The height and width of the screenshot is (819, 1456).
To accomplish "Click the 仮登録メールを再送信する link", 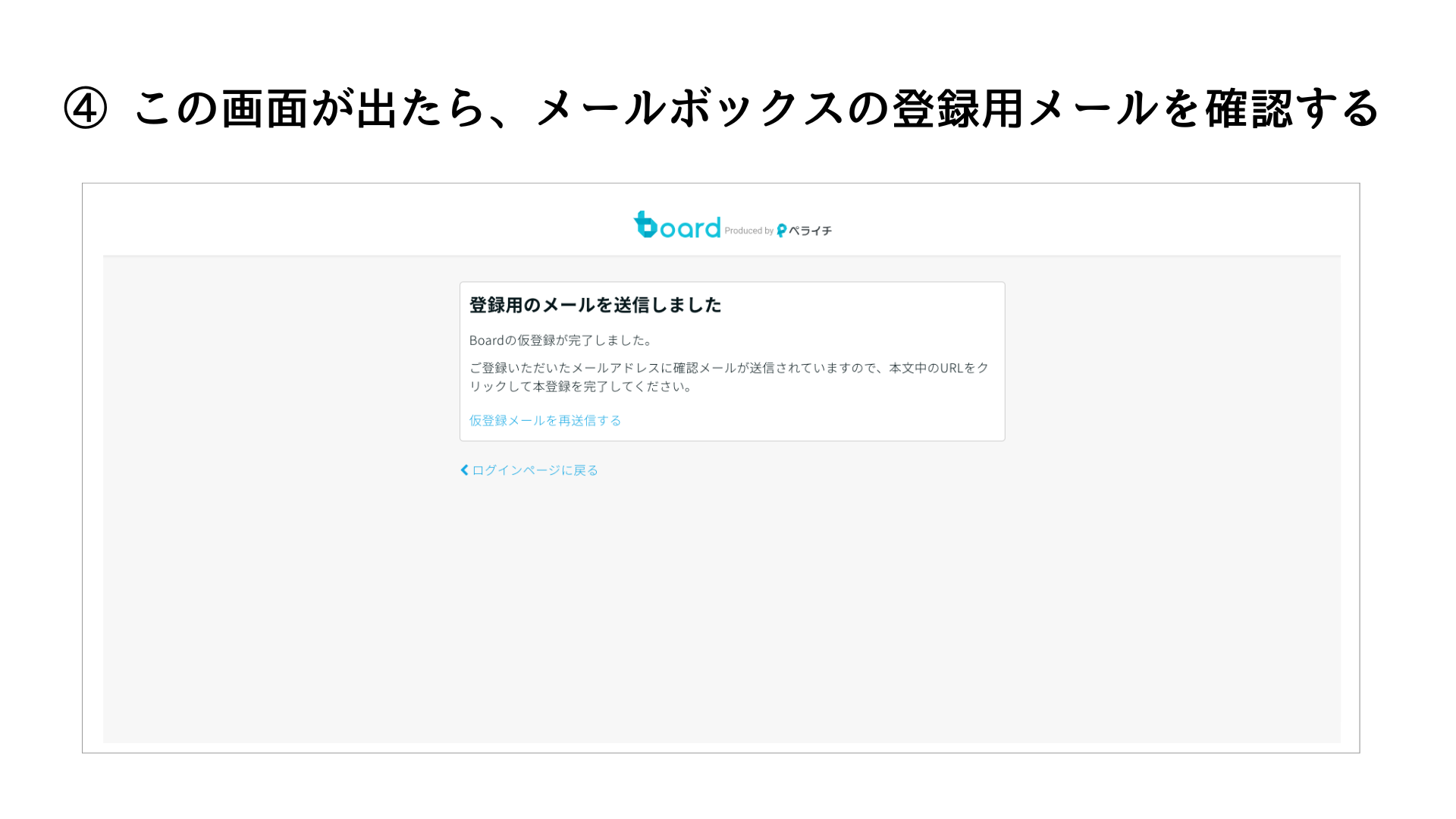I will (x=545, y=420).
